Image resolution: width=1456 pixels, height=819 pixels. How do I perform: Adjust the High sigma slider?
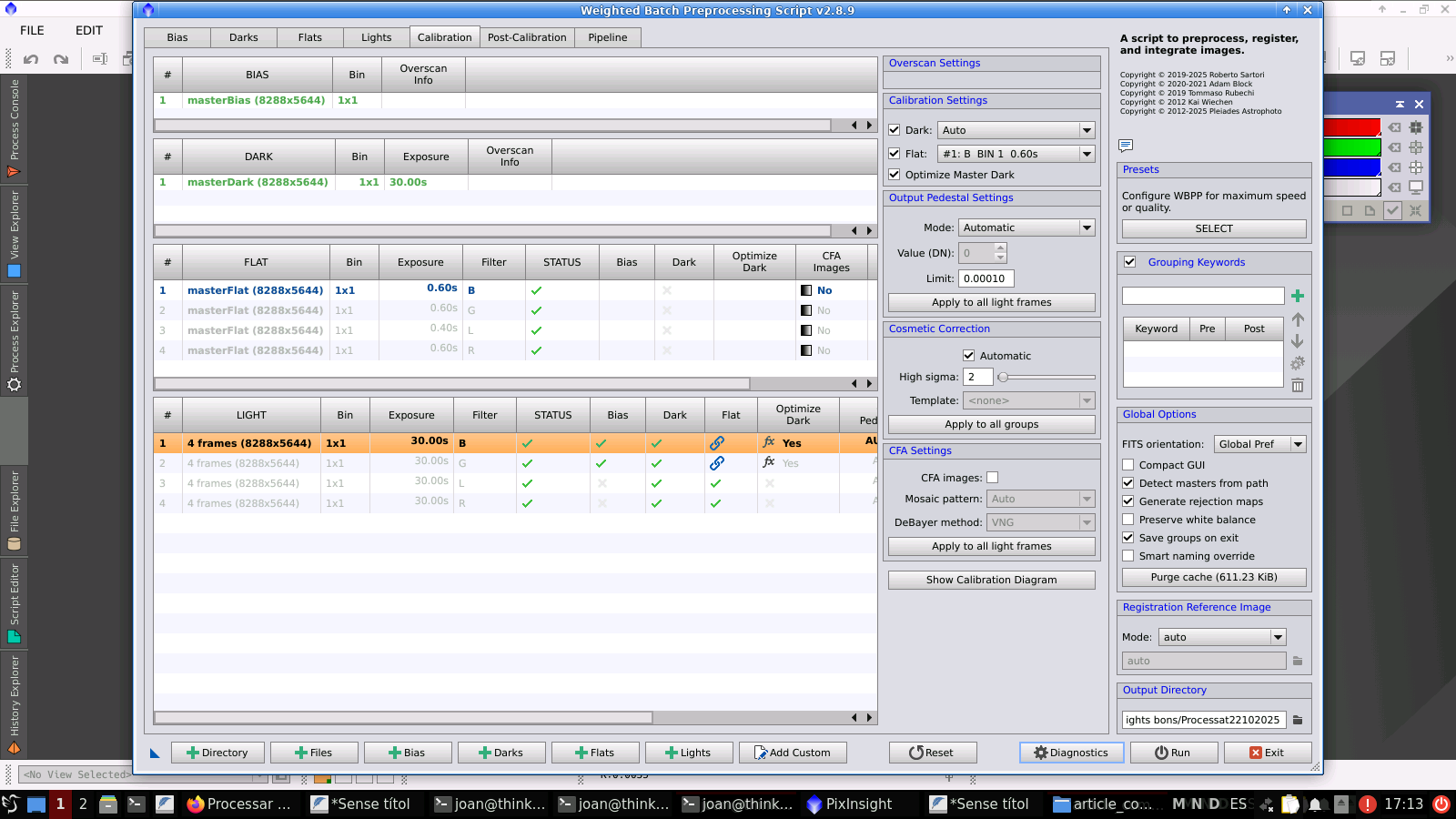click(1003, 377)
